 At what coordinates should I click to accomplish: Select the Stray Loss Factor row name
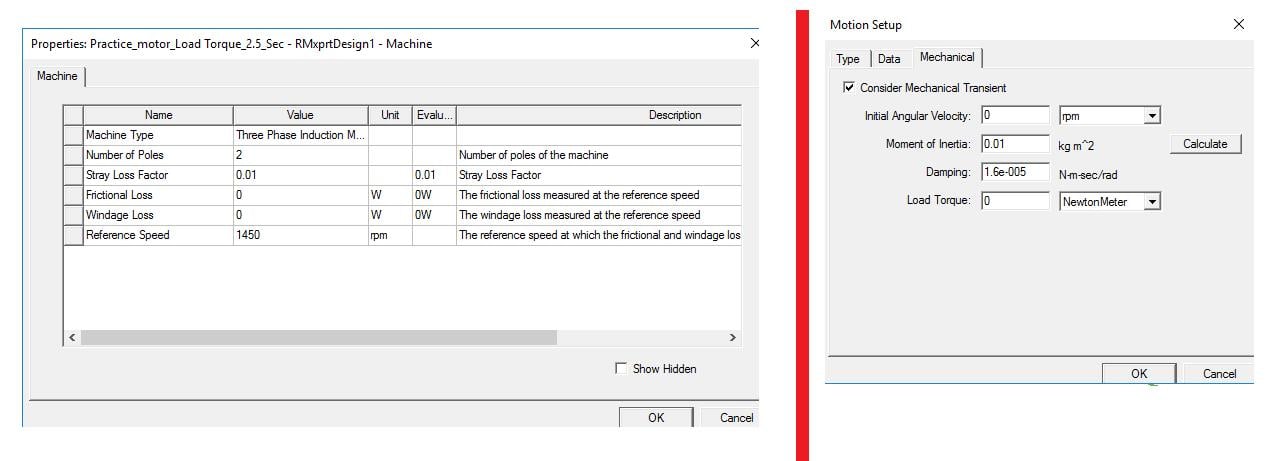[158, 175]
